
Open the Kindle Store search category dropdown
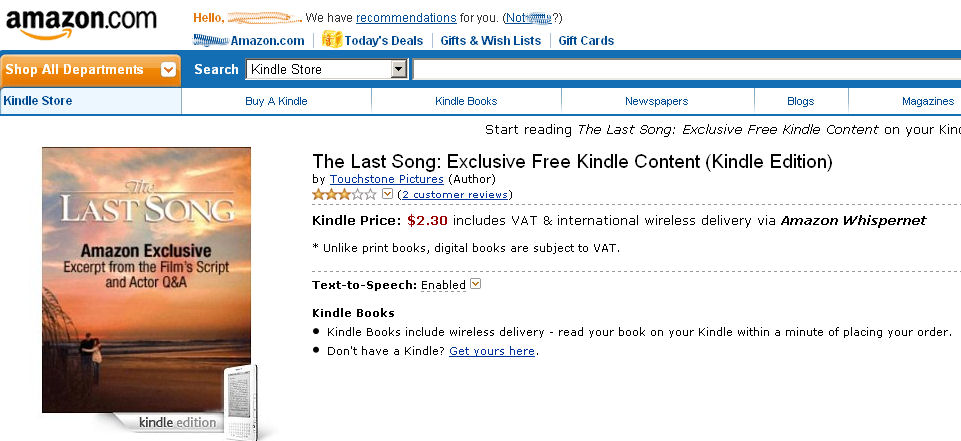tap(399, 70)
